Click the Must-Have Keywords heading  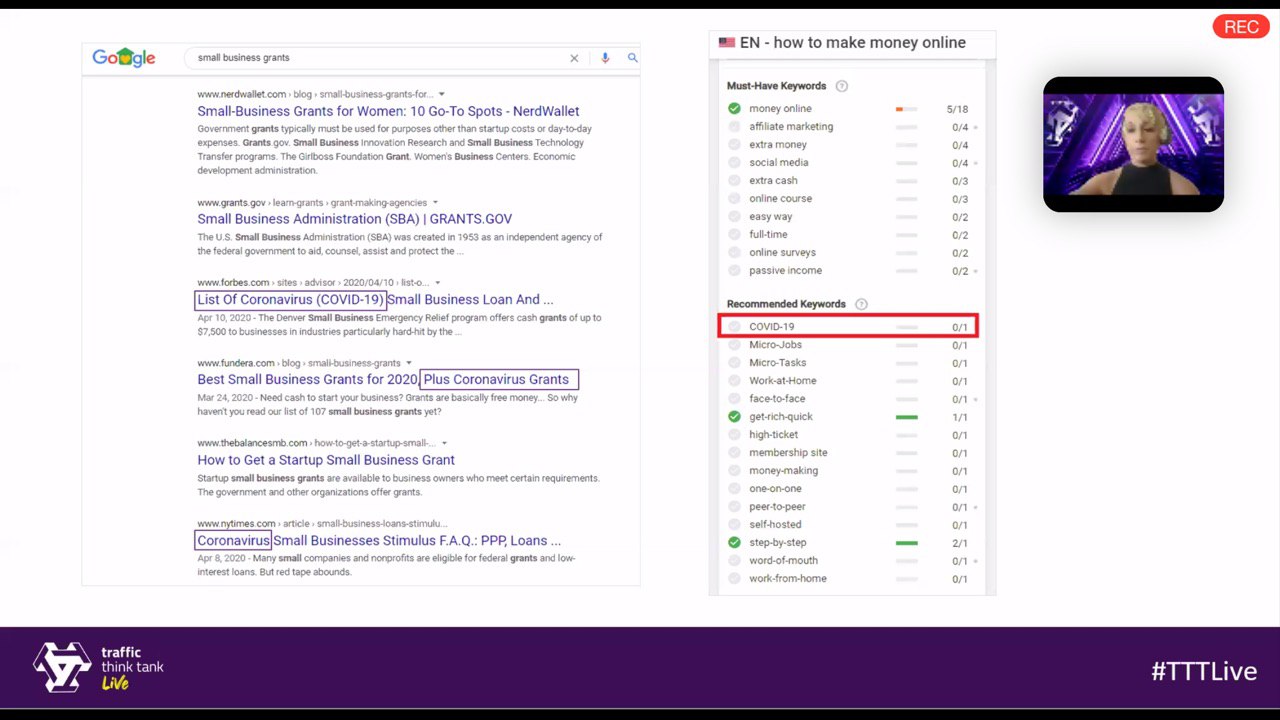[x=776, y=86]
